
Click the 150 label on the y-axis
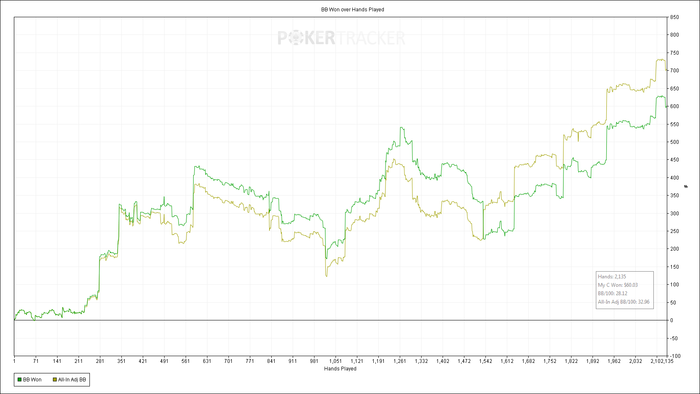click(674, 267)
